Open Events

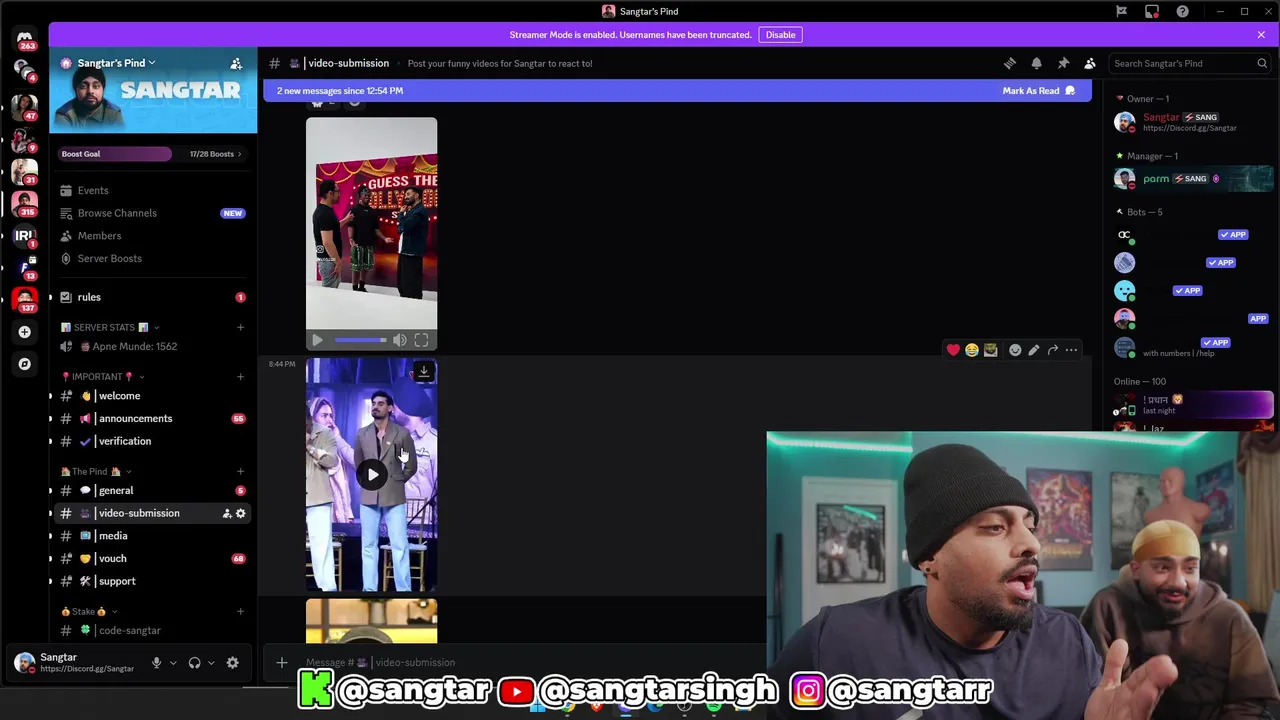tap(152, 190)
